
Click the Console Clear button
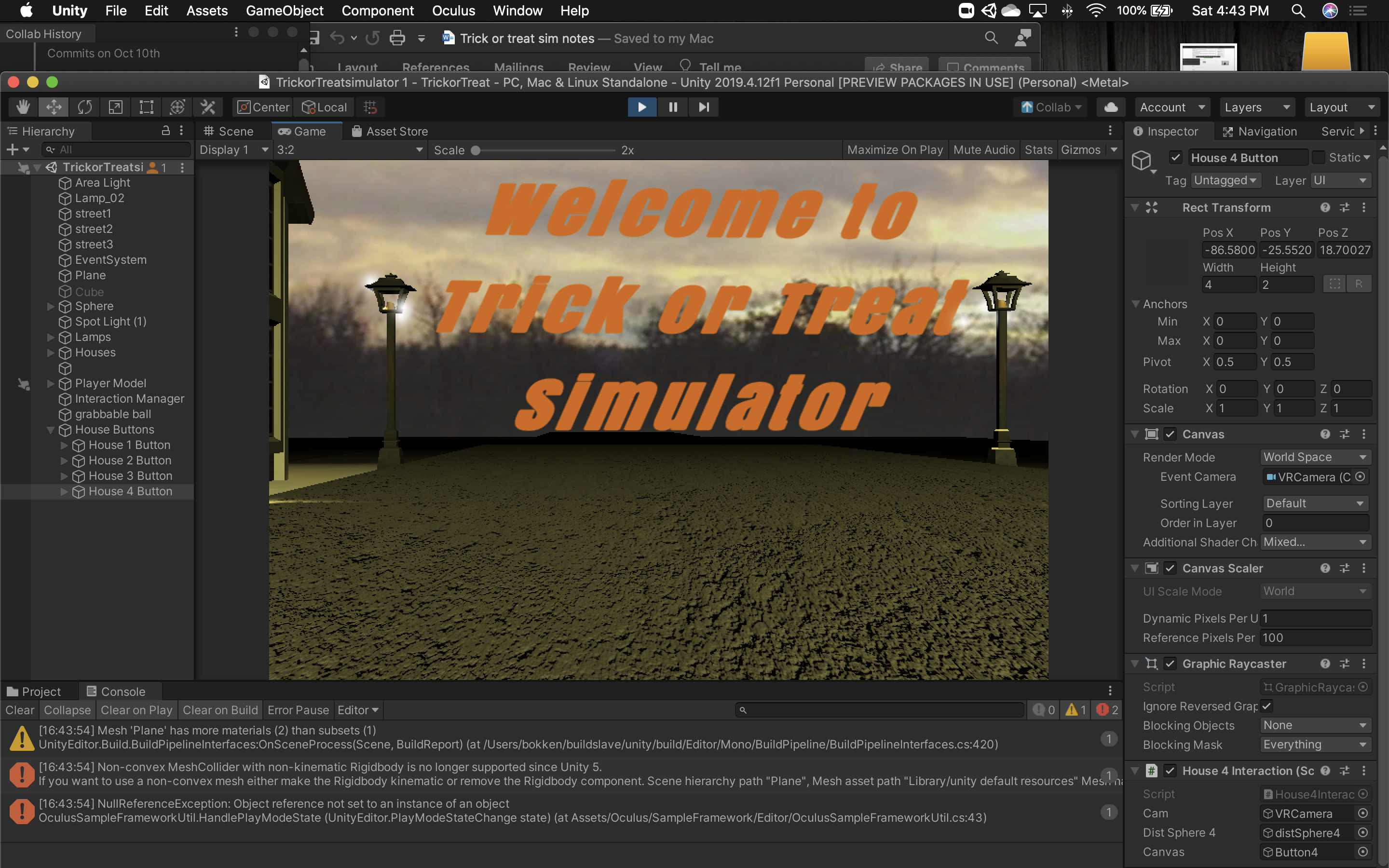pyautogui.click(x=19, y=710)
